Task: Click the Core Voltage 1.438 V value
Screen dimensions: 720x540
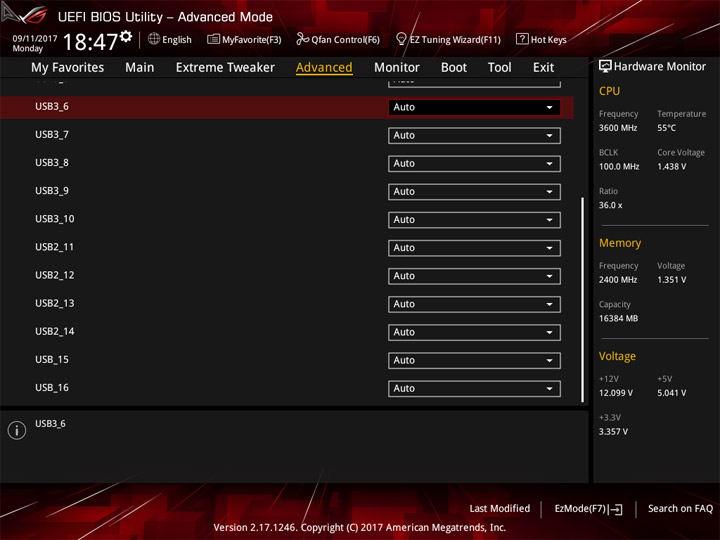Action: [x=671, y=167]
